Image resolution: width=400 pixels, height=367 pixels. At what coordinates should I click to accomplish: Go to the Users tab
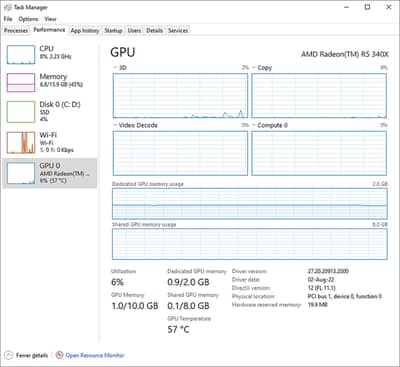(x=134, y=30)
